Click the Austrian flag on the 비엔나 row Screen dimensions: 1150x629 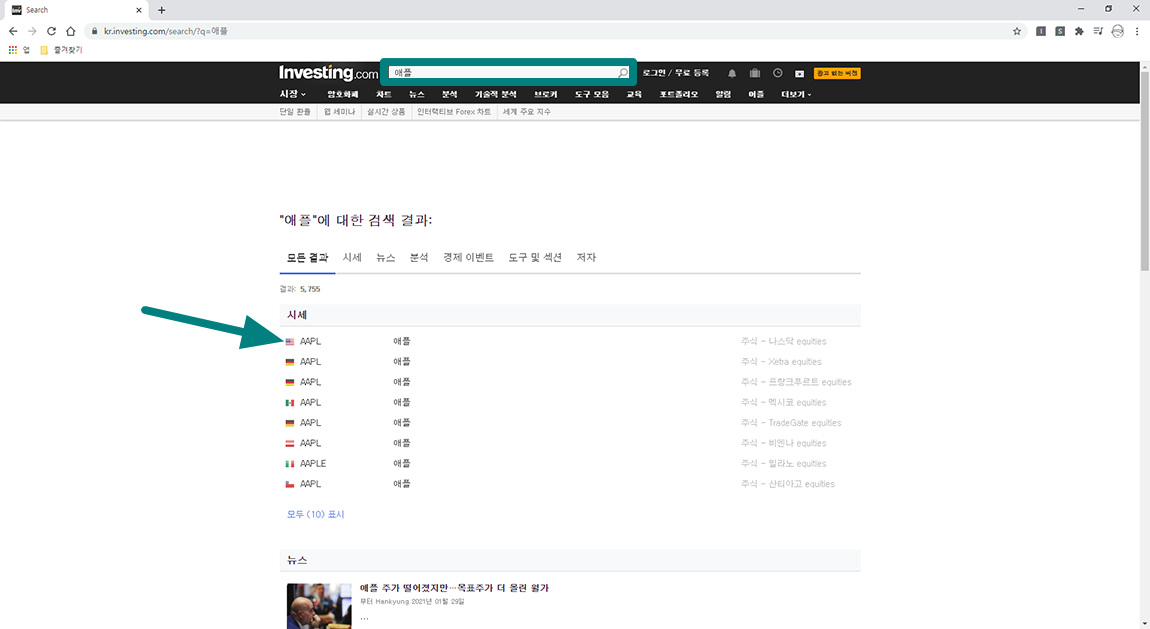click(x=290, y=444)
